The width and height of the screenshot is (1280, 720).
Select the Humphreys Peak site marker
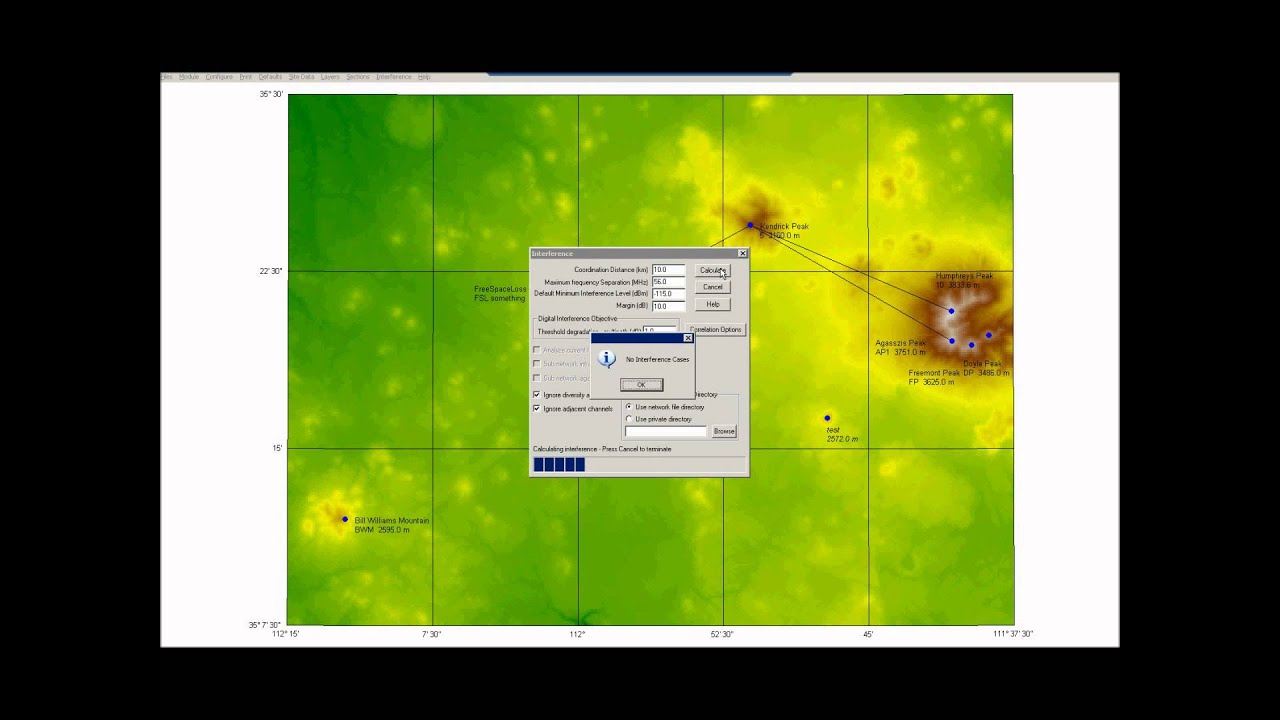pyautogui.click(x=951, y=311)
